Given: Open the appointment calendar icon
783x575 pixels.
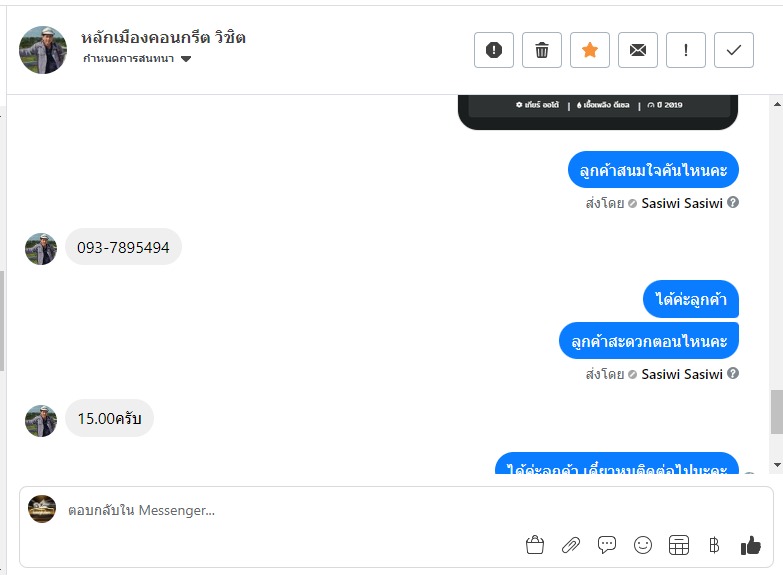Looking at the screenshot, I should (679, 545).
